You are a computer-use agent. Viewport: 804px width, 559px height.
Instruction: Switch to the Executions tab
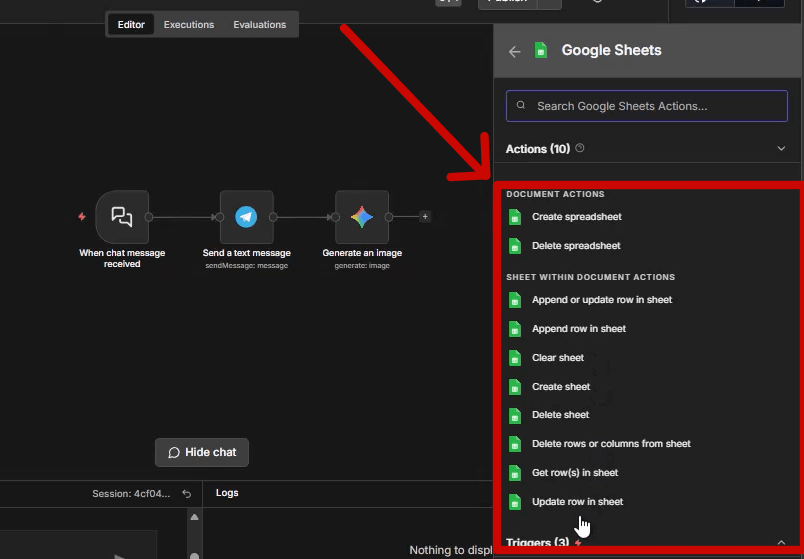click(x=189, y=24)
